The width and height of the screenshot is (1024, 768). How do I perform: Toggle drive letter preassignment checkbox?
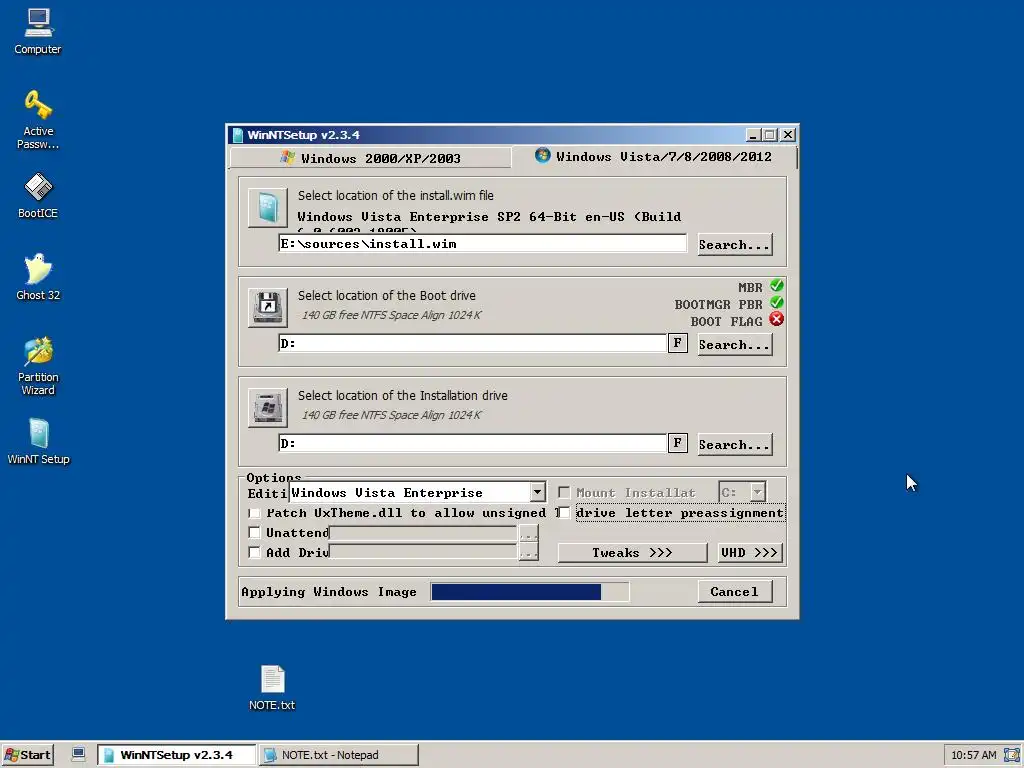click(564, 513)
